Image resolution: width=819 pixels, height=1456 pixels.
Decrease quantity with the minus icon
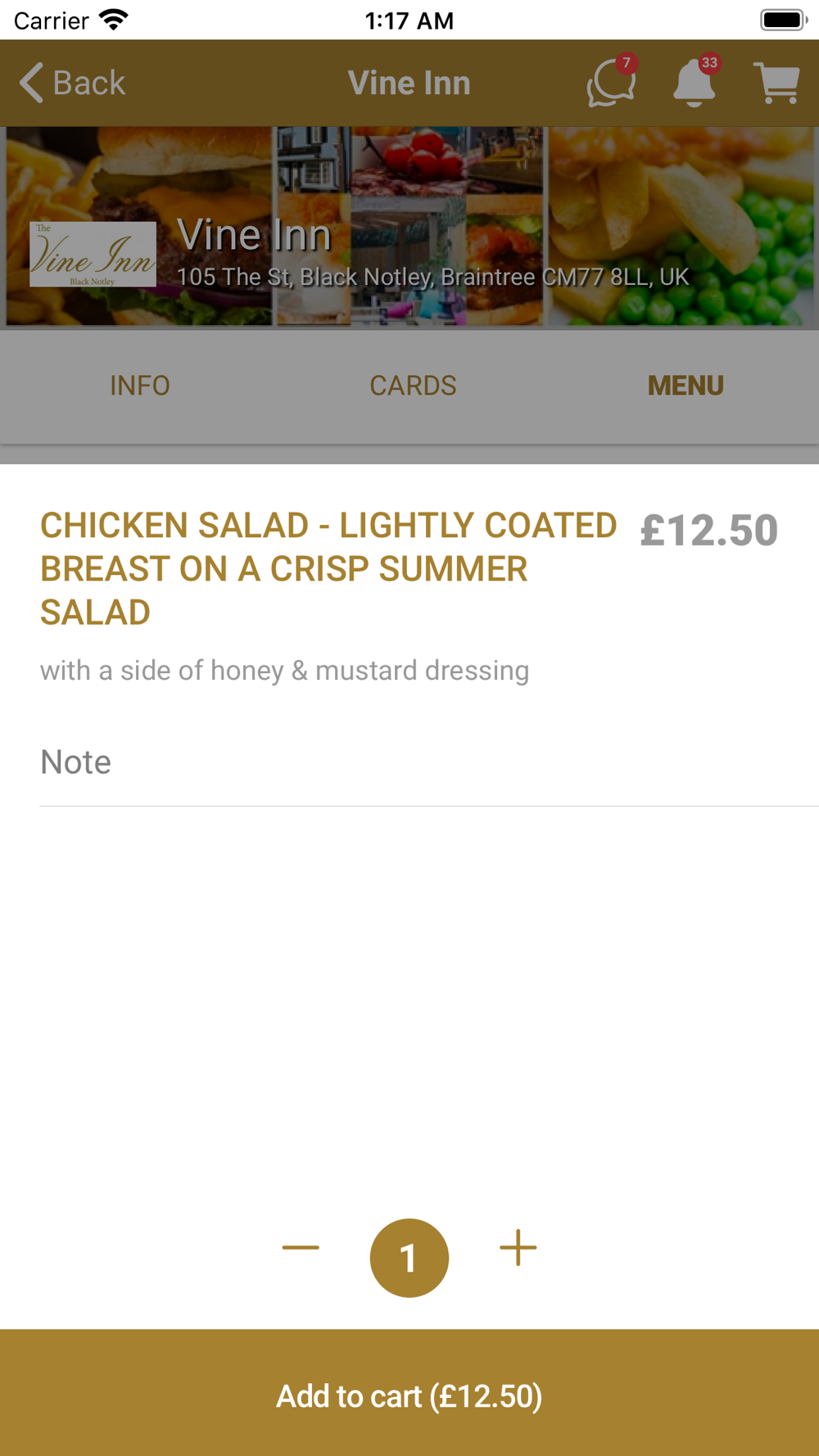(301, 1248)
